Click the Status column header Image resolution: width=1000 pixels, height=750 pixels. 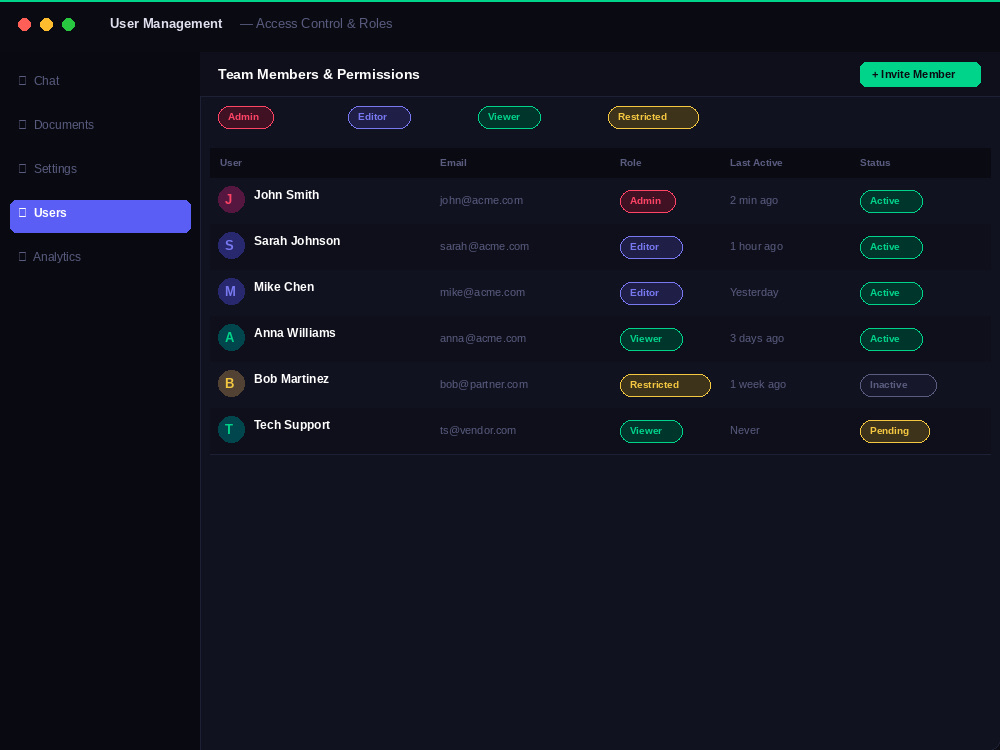pyautogui.click(x=874, y=163)
